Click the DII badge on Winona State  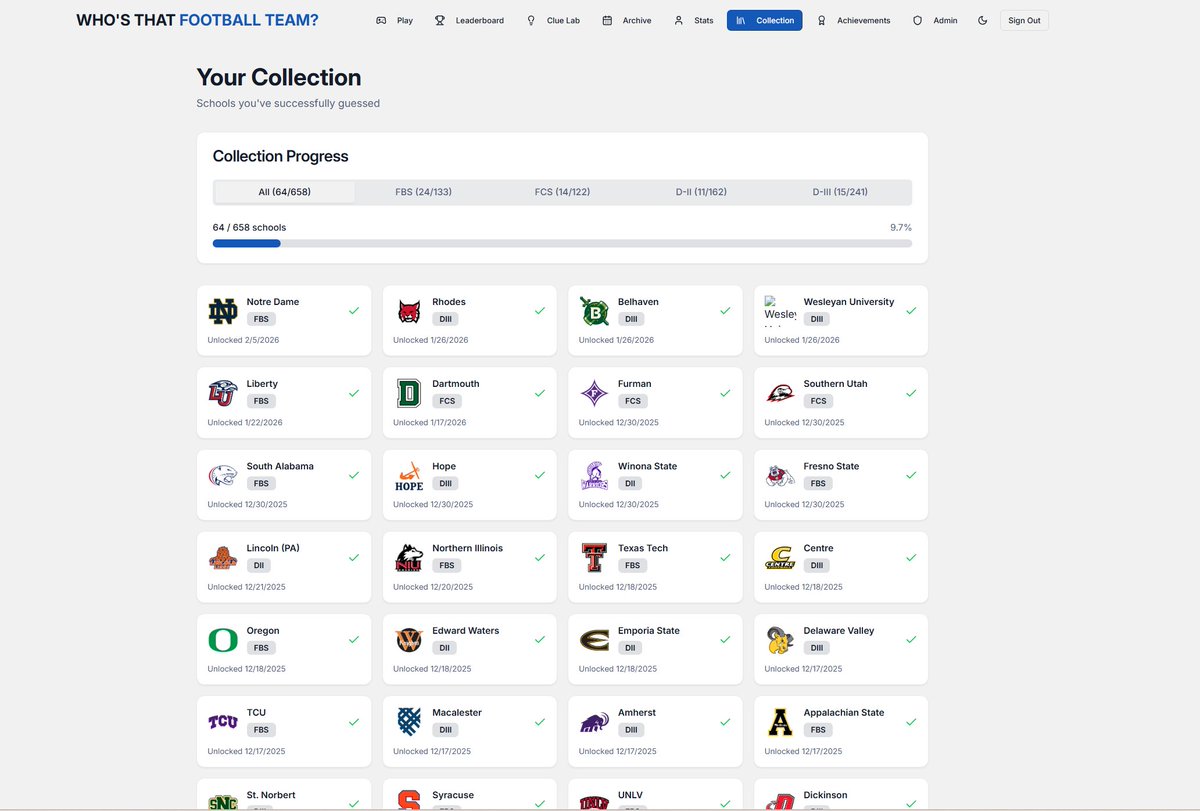[x=629, y=483]
